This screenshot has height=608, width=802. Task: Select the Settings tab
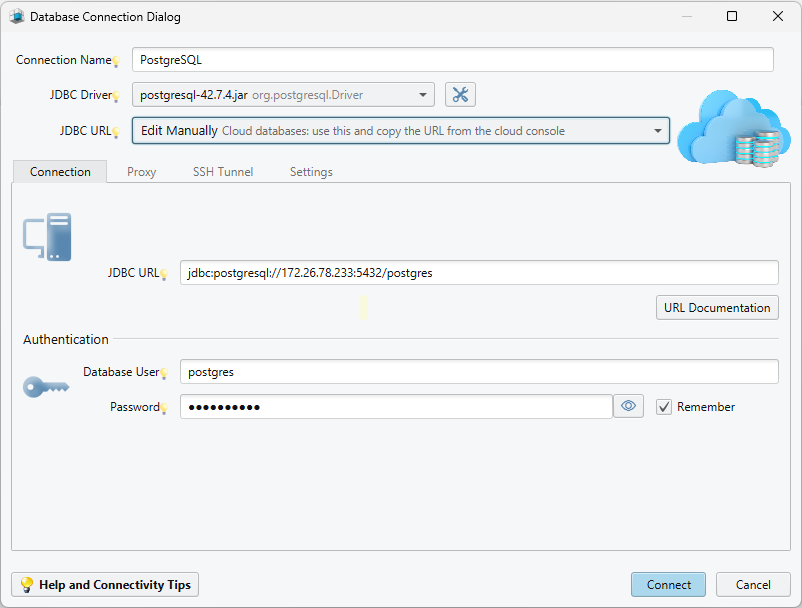coord(310,171)
